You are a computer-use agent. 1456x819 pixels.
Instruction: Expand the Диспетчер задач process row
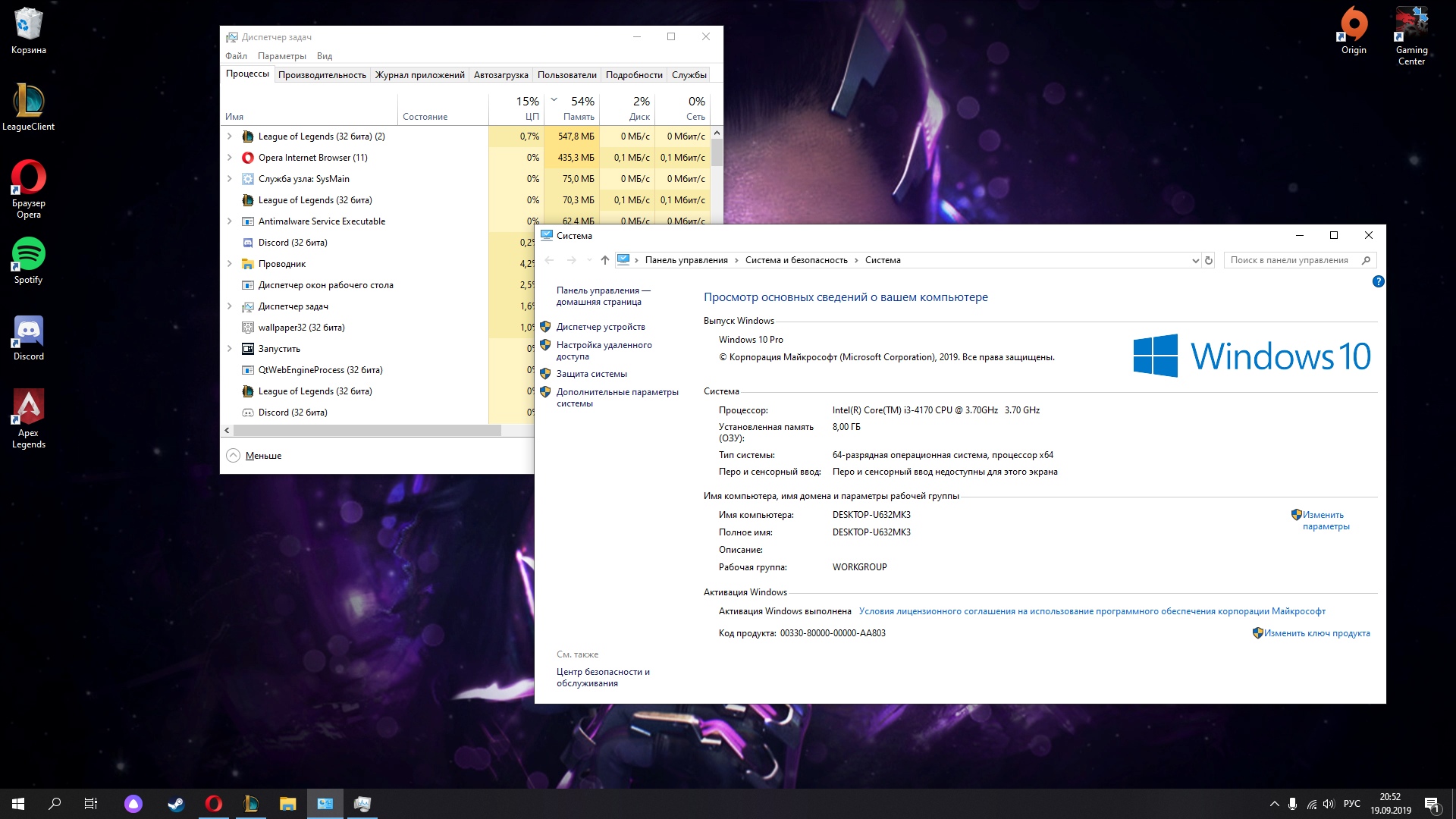click(230, 306)
